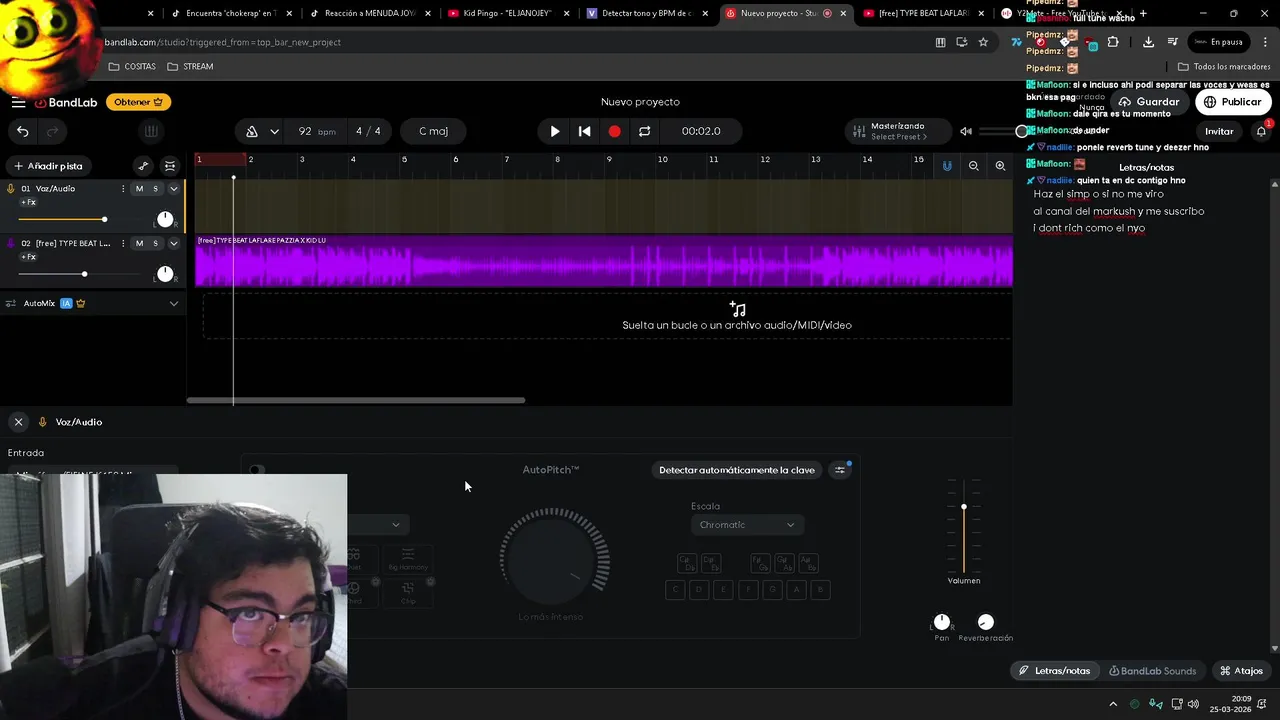Toggle the G note in AutoPitch

[x=772, y=590]
